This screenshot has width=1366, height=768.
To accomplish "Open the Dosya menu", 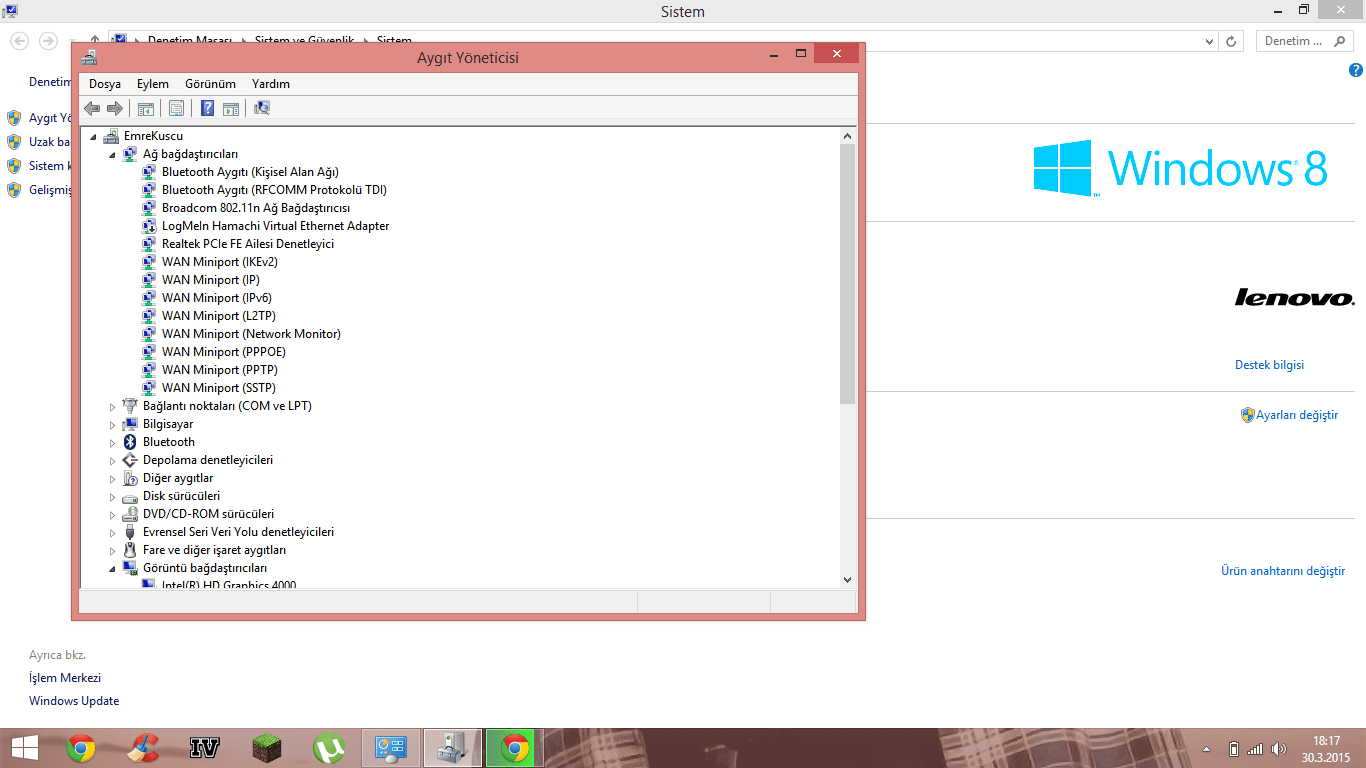I will (105, 84).
